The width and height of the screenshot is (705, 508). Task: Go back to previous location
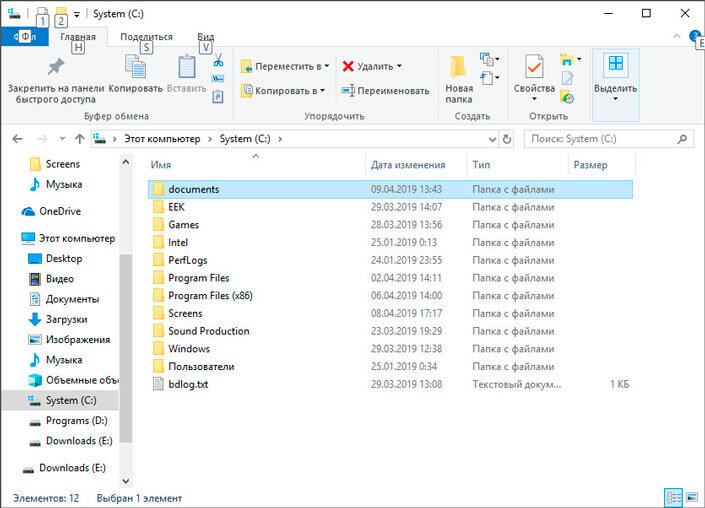(18, 139)
